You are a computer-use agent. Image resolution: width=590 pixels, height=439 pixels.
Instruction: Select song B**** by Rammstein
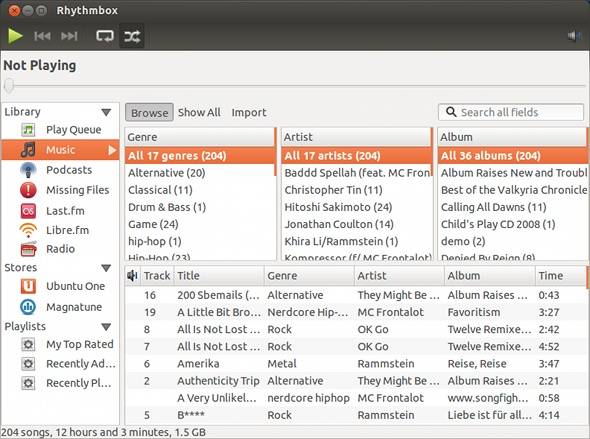tap(356, 415)
